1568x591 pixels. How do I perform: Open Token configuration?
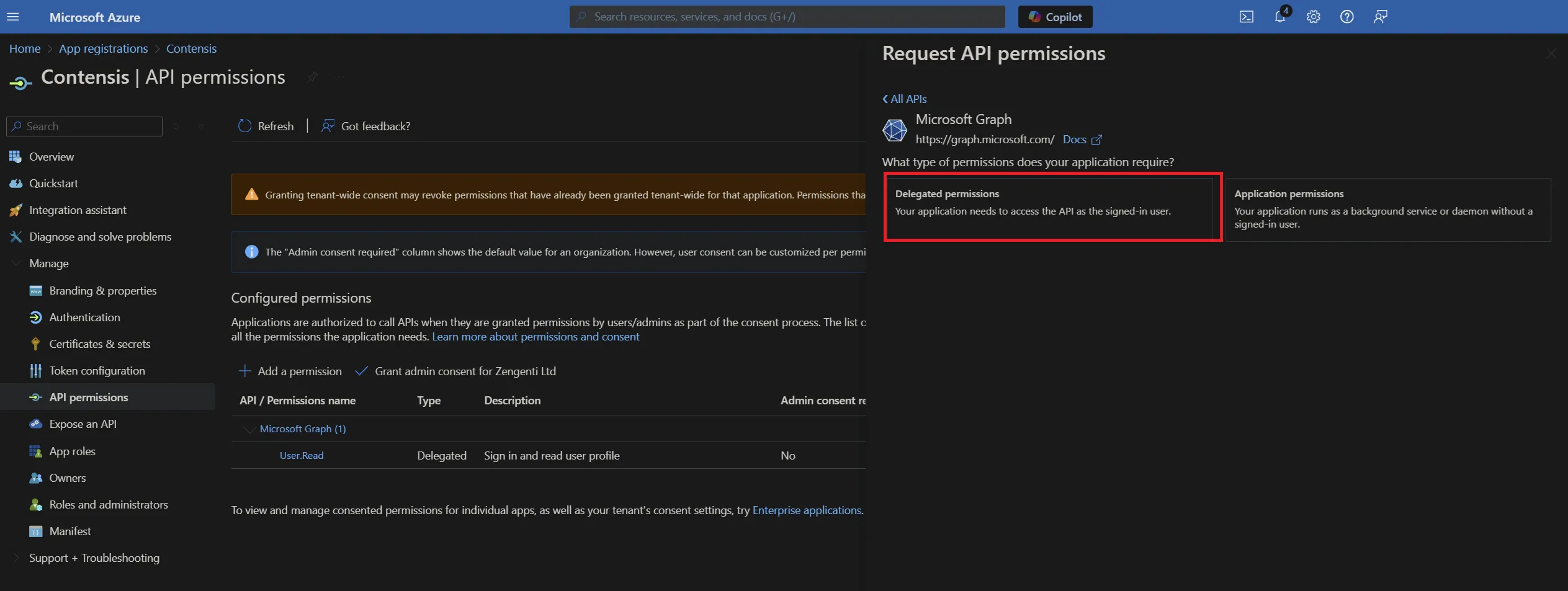click(x=97, y=370)
